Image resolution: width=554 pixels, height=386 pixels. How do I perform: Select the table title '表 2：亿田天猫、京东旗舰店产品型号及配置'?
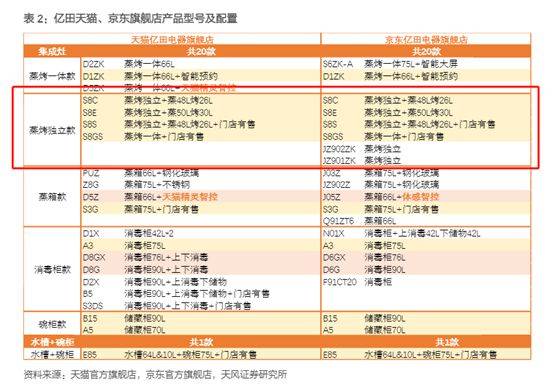[130, 18]
